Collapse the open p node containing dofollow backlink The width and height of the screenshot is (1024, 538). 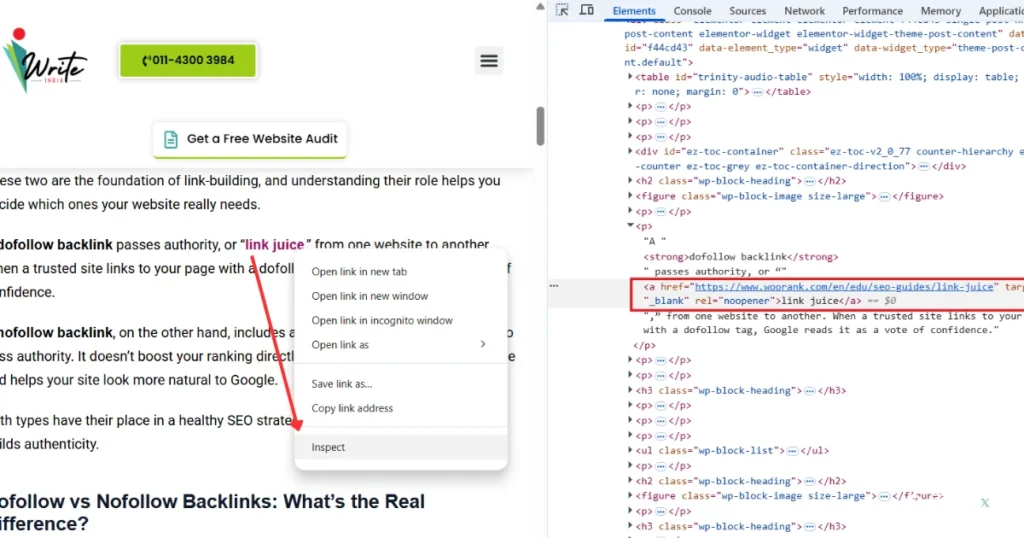(x=630, y=226)
